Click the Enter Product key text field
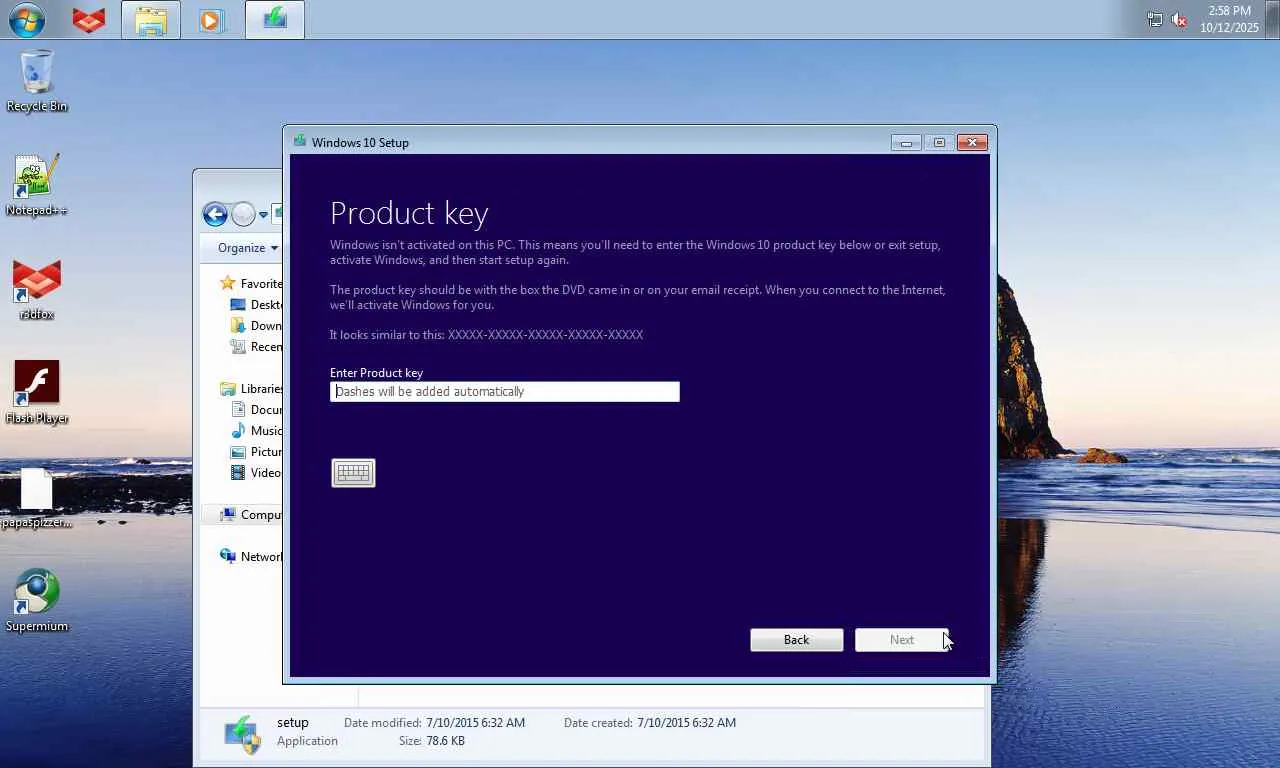 (x=505, y=392)
